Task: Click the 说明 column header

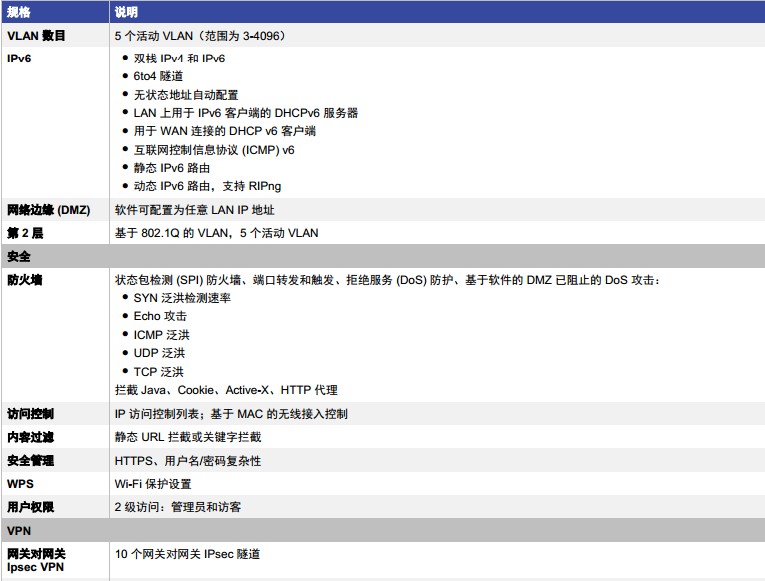Action: [127, 12]
